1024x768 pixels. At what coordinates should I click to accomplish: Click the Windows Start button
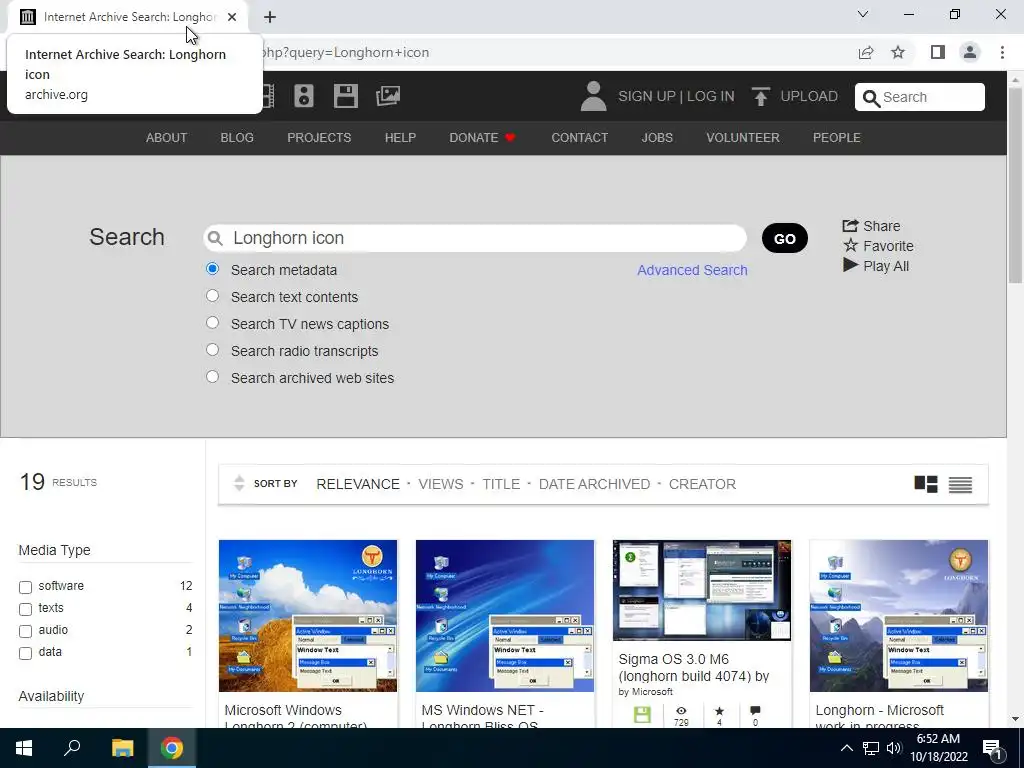tap(24, 748)
